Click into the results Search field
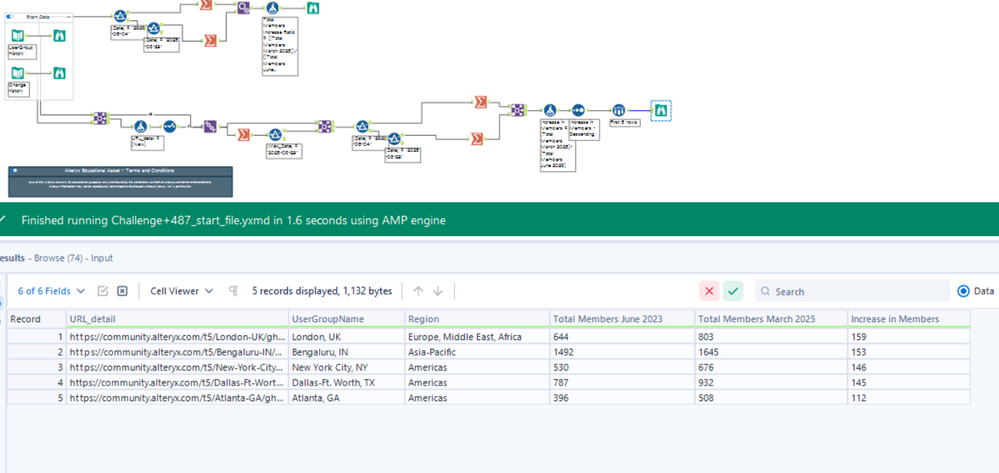This screenshot has width=999, height=473. pos(852,291)
